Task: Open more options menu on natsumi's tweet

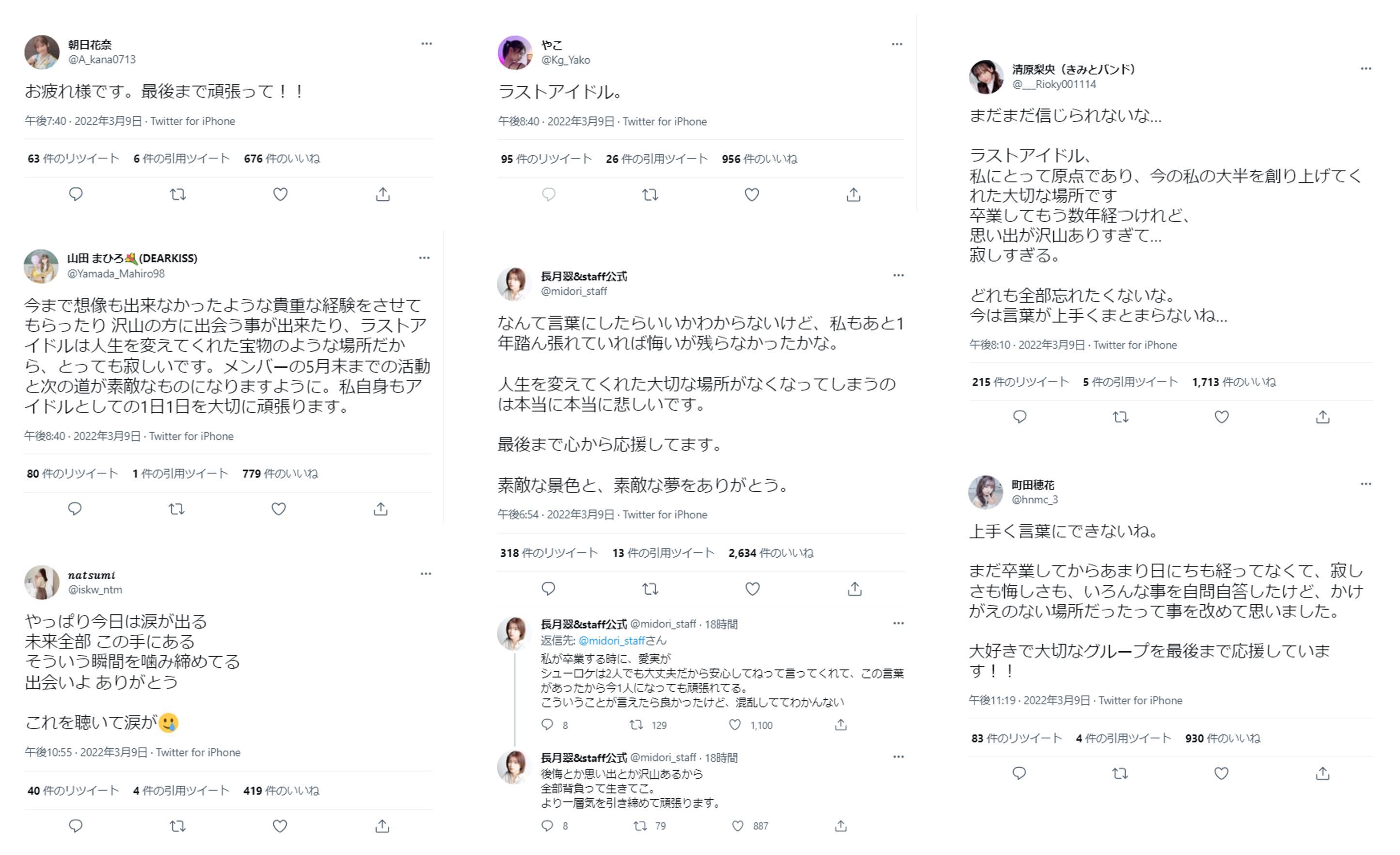Action: [426, 574]
